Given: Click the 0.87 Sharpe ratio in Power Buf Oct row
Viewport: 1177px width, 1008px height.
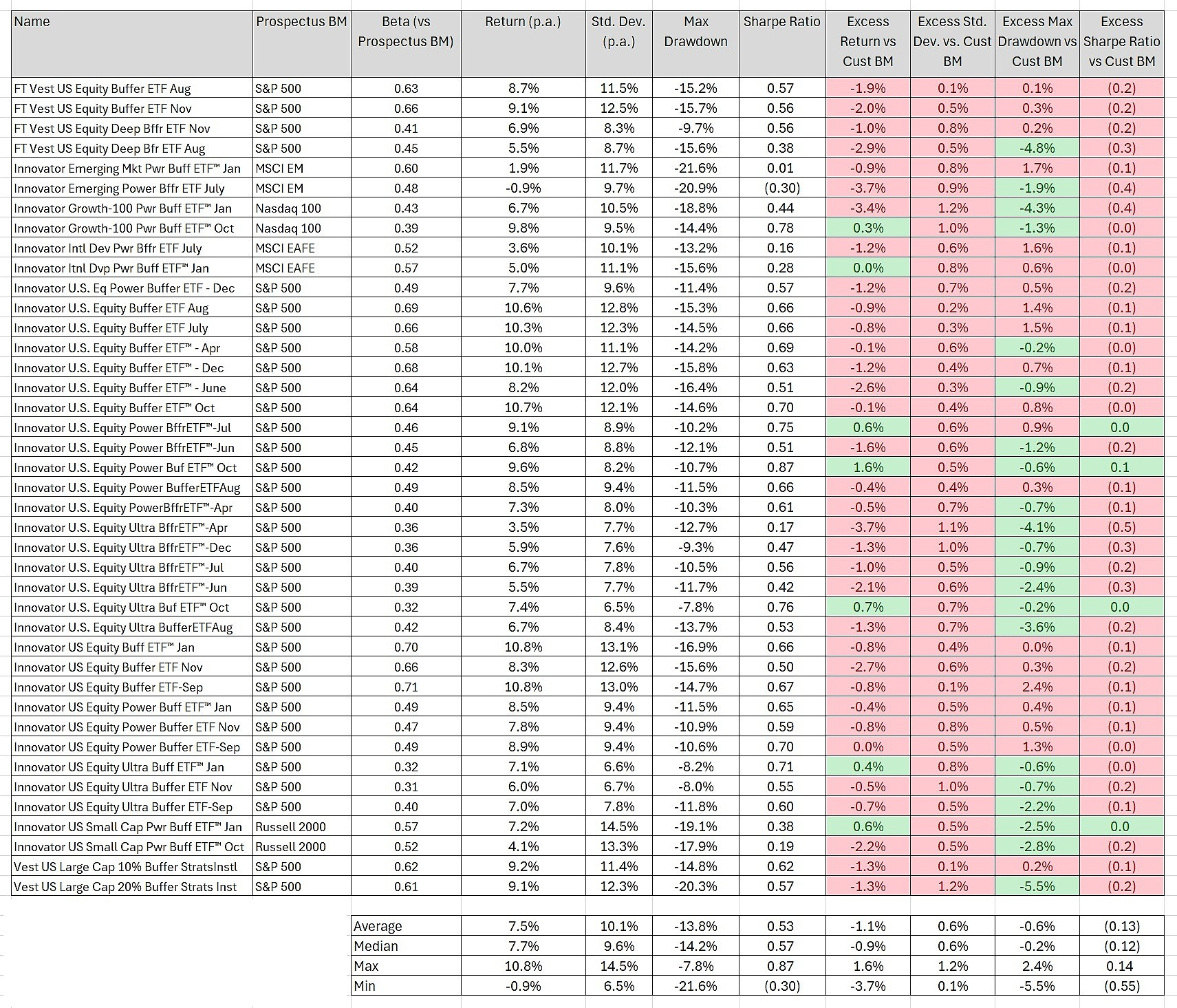Looking at the screenshot, I should (781, 467).
